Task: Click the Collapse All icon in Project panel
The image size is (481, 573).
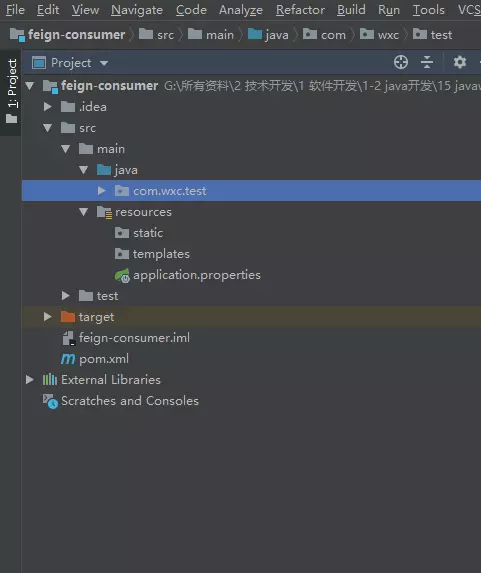Action: pos(427,62)
